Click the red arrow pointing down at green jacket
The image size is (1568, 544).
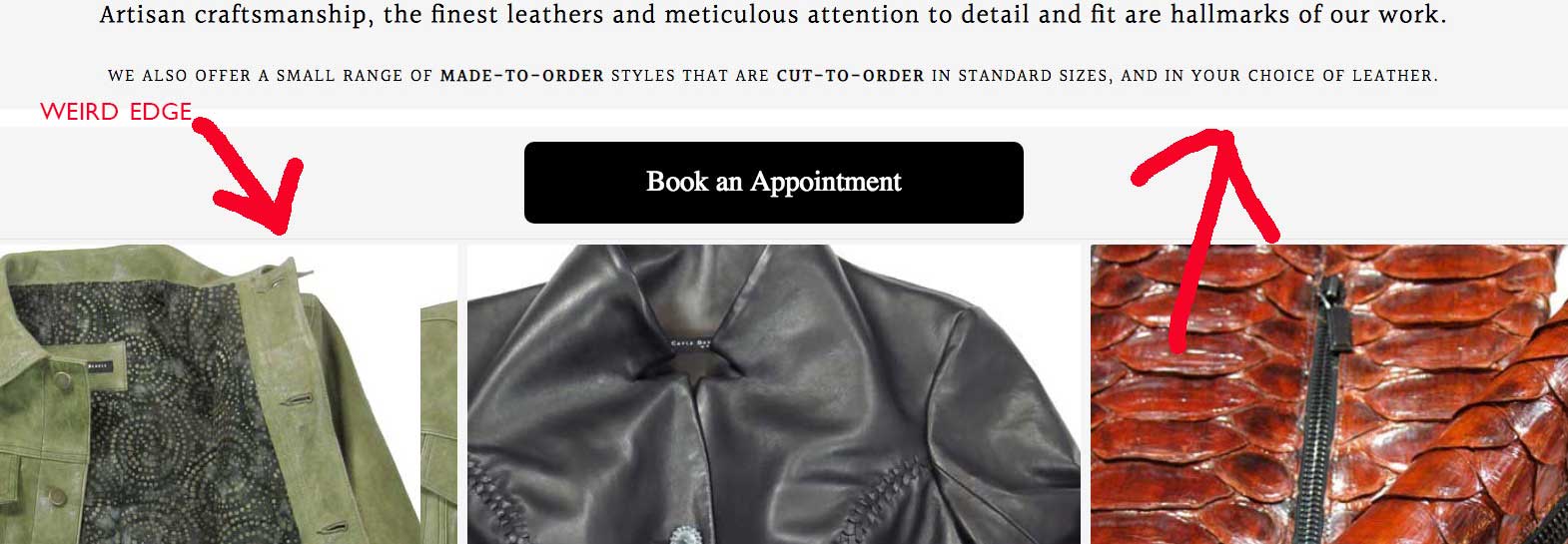(251, 177)
